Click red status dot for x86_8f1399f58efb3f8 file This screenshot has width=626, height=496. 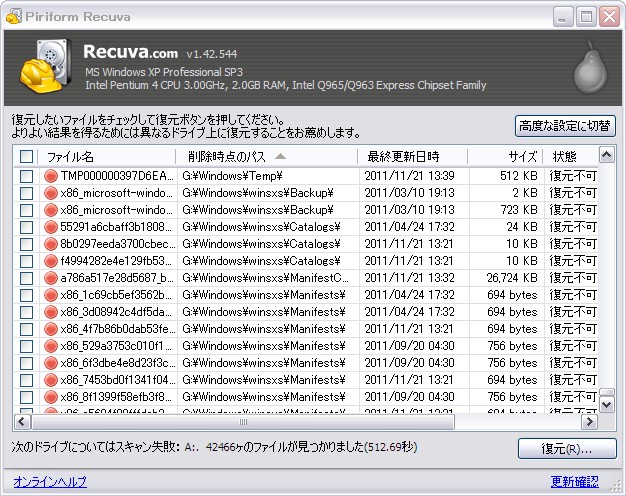(x=51, y=397)
